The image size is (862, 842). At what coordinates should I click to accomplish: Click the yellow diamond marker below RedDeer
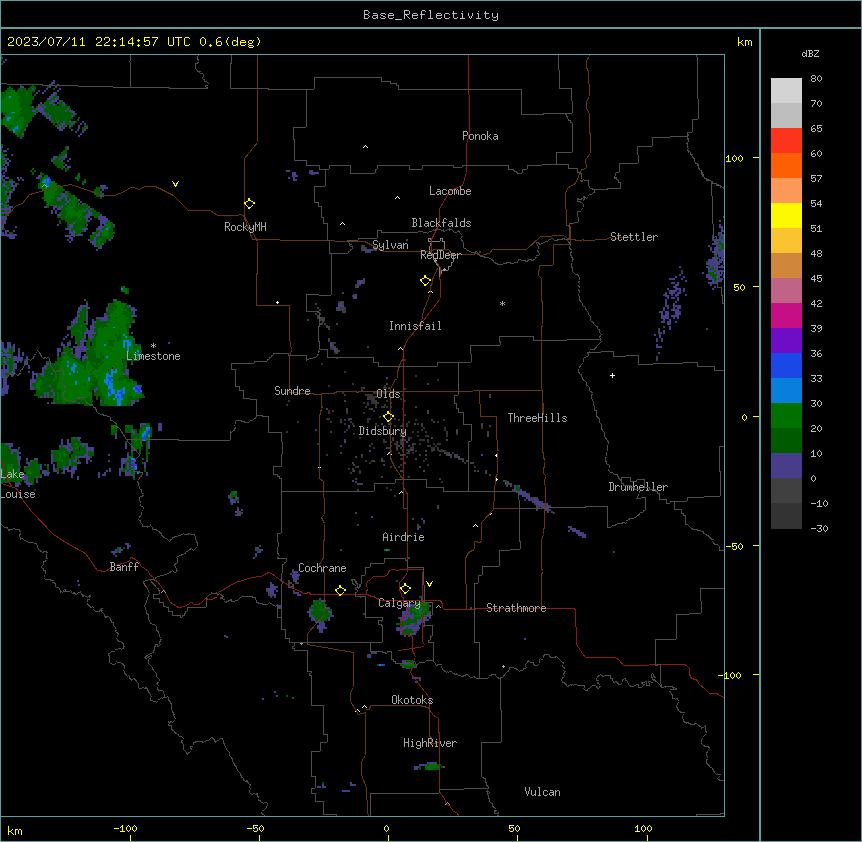click(425, 281)
